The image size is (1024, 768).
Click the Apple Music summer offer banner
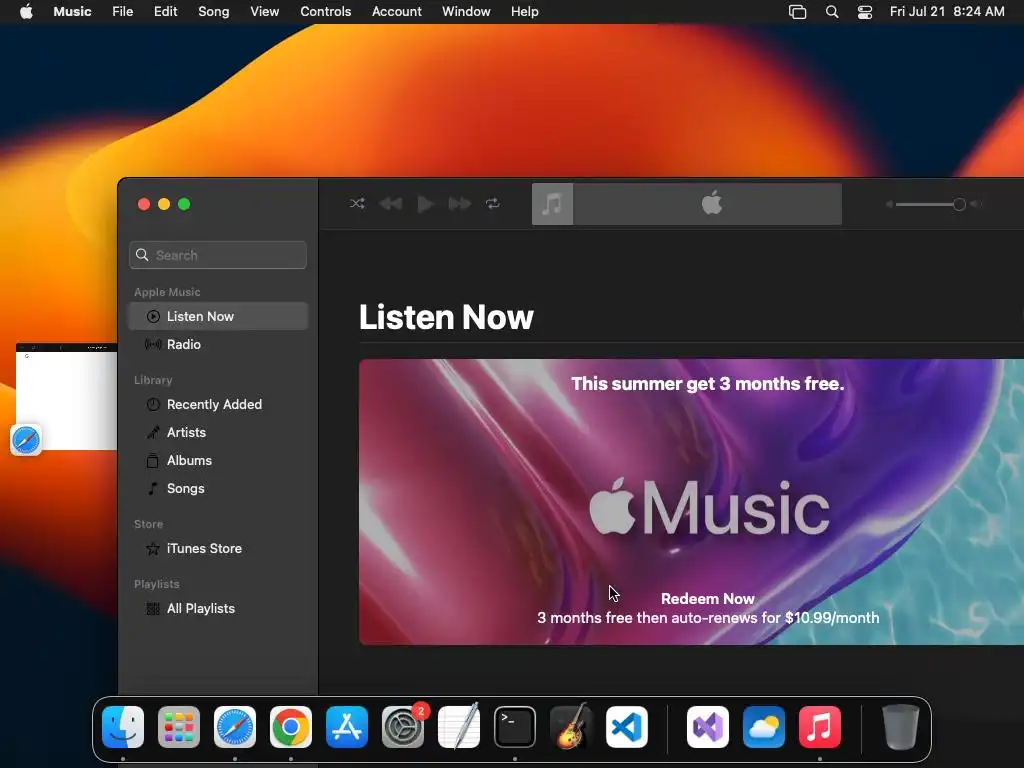(692, 502)
